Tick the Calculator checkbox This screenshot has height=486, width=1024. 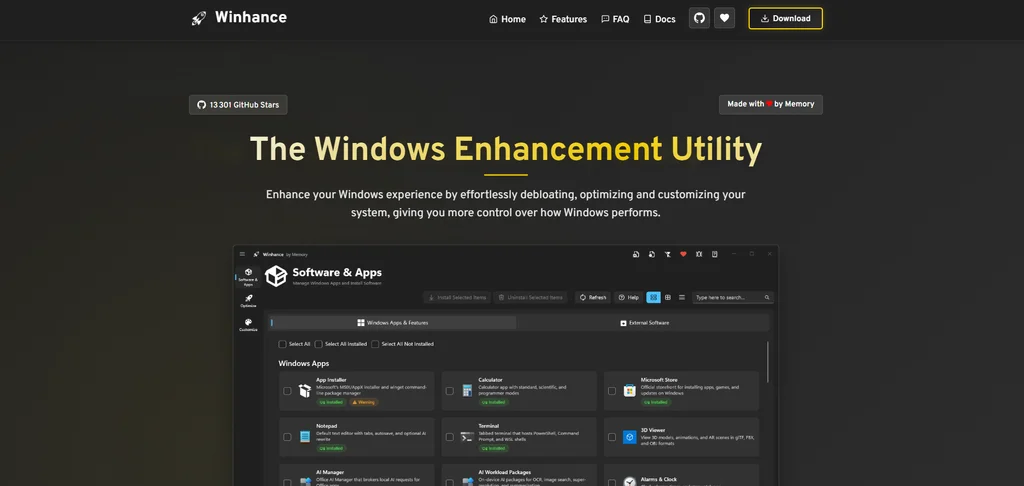pyautogui.click(x=449, y=391)
